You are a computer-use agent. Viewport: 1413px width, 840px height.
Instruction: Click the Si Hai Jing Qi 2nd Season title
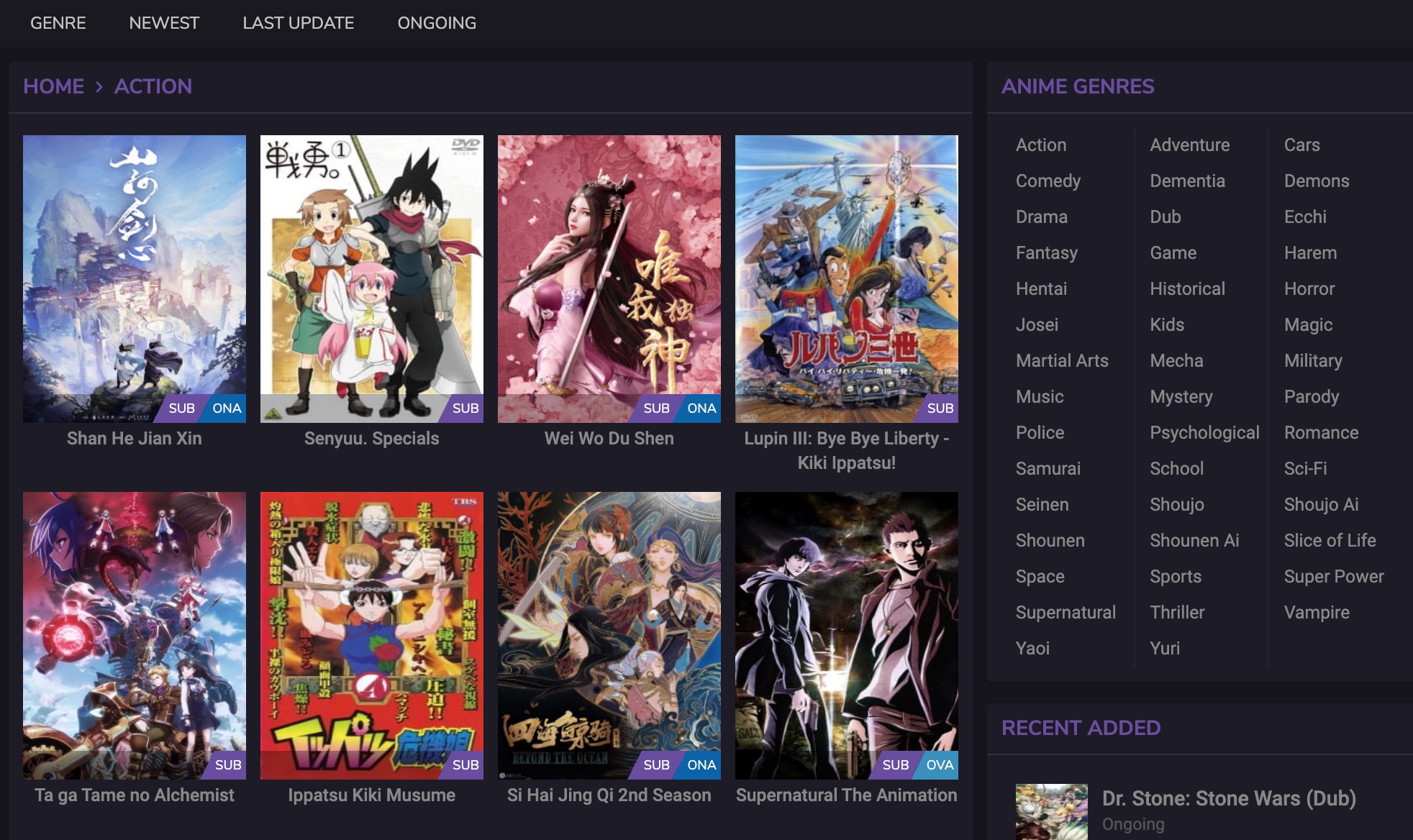point(609,795)
